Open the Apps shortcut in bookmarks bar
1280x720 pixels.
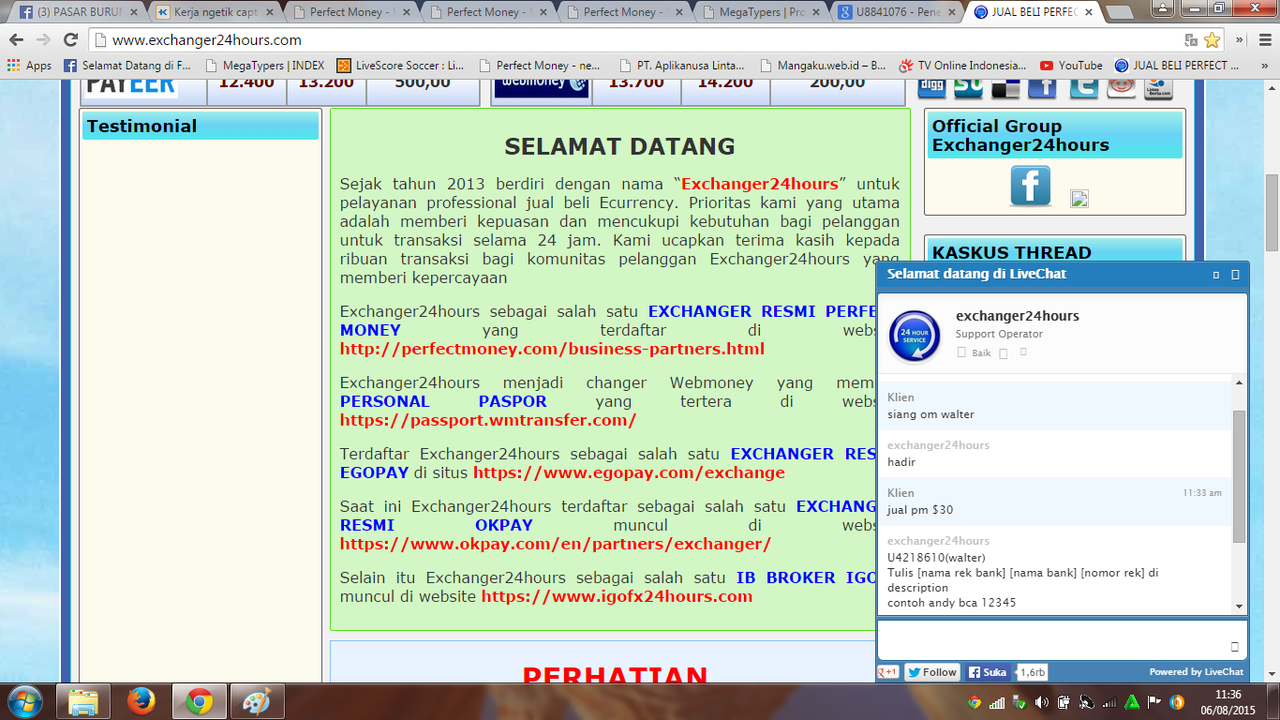coord(29,65)
